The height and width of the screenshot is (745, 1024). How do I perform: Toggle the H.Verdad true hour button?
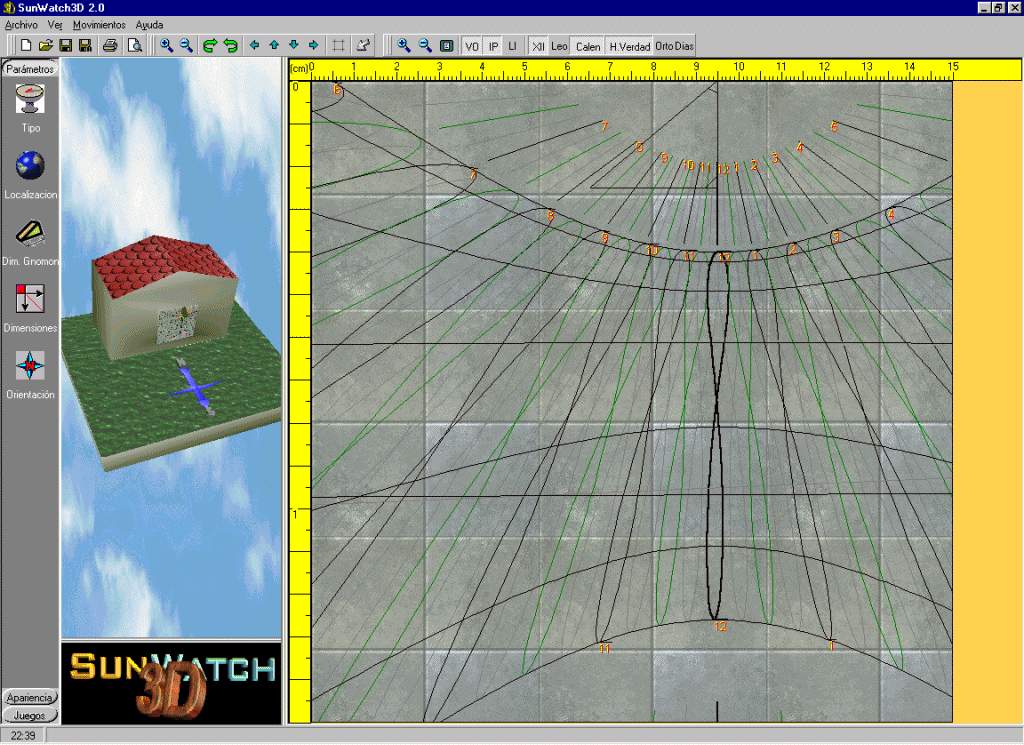click(630, 46)
